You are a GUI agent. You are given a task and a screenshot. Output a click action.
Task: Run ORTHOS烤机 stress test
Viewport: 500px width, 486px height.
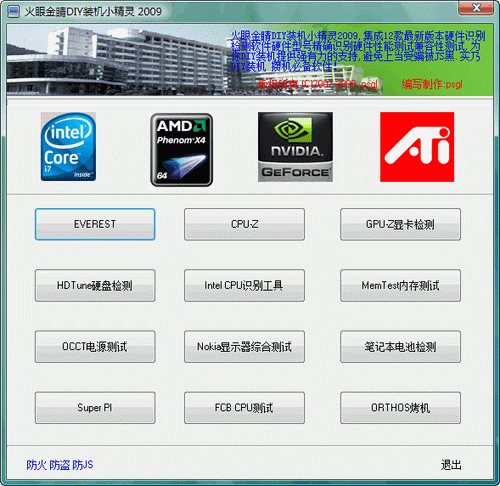click(400, 408)
